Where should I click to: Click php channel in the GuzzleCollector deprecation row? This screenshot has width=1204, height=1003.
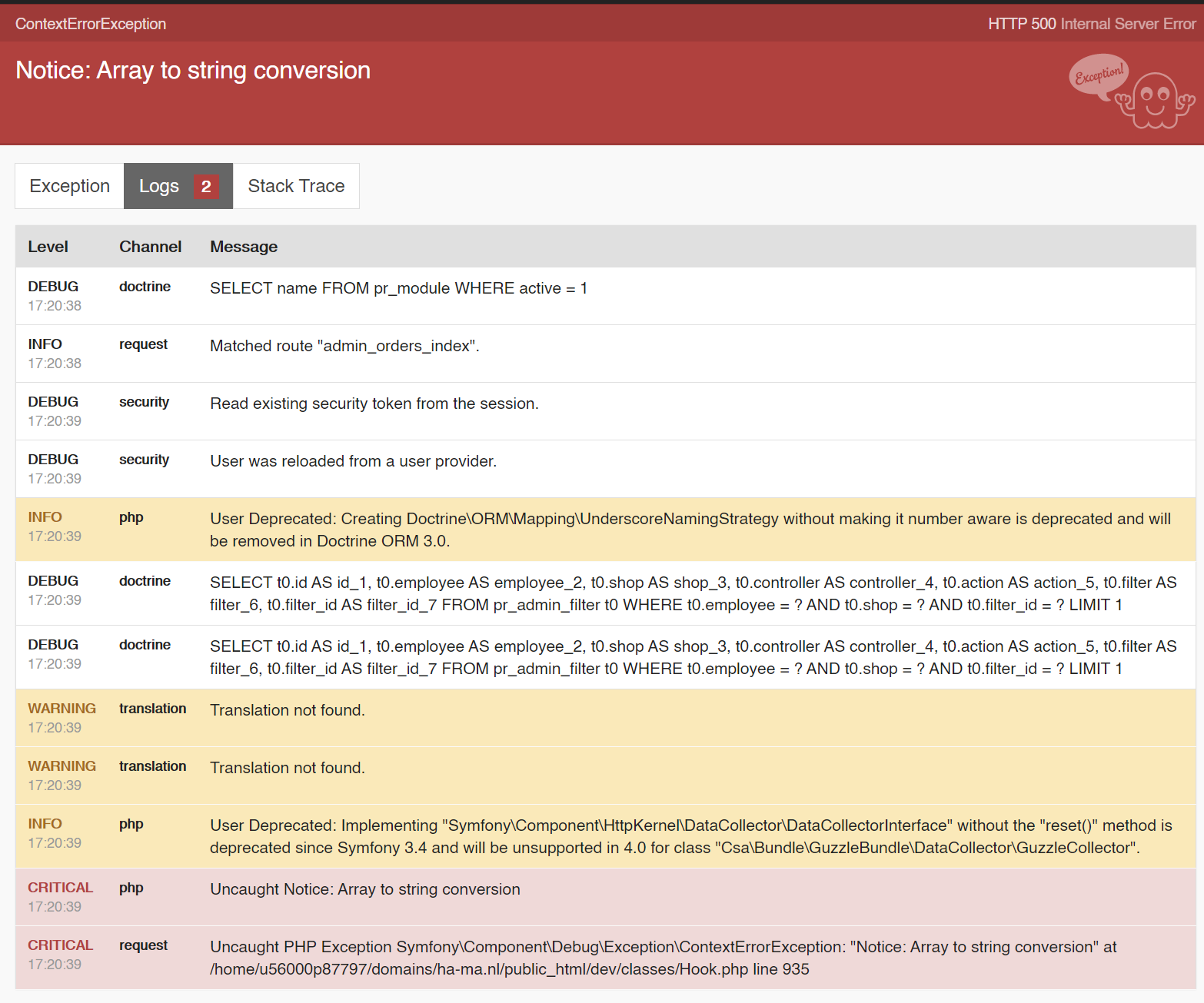point(131,824)
